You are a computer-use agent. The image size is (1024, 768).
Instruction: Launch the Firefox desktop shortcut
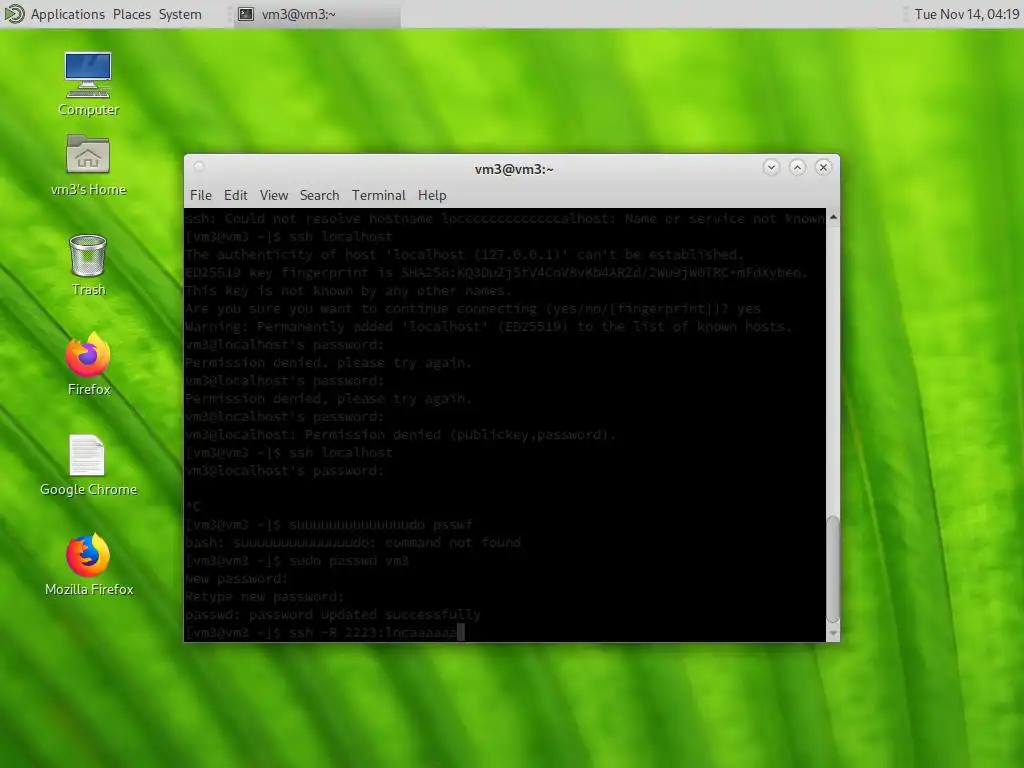click(88, 364)
